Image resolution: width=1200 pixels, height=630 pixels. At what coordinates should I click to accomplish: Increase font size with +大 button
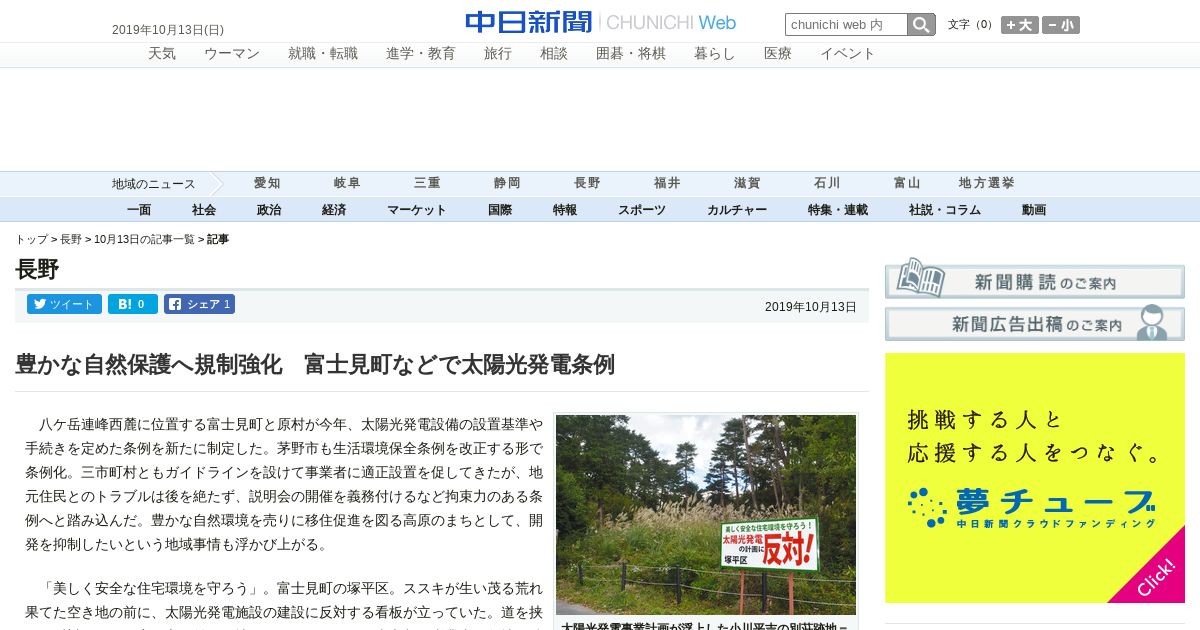1020,25
